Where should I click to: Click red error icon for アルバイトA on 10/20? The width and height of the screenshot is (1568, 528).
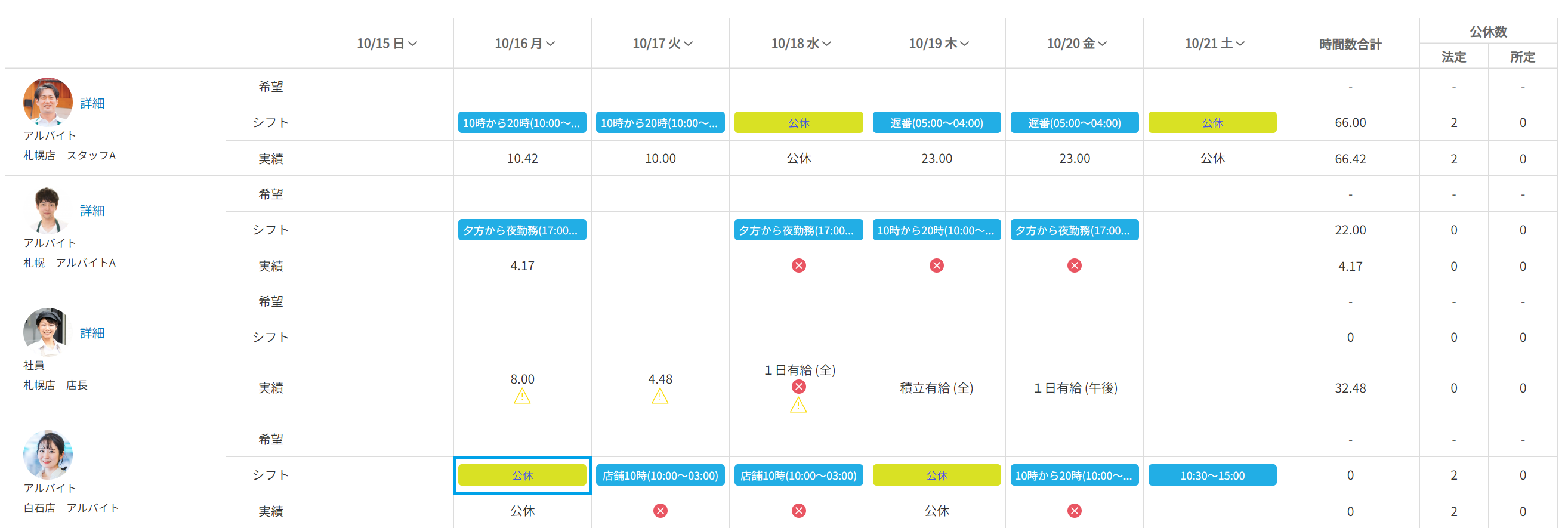[x=1075, y=265]
